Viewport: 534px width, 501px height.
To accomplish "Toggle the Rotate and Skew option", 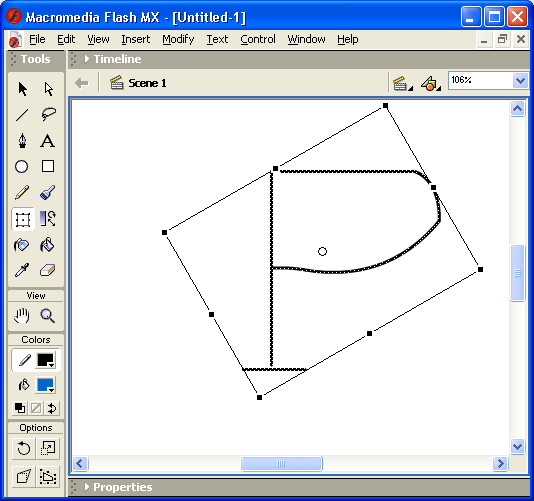I will [23, 448].
